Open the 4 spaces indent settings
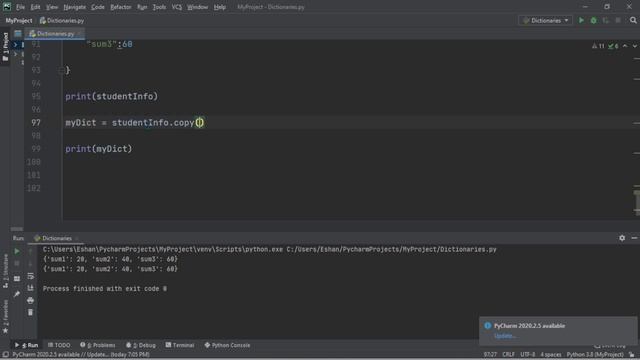640x360 pixels. [551, 355]
